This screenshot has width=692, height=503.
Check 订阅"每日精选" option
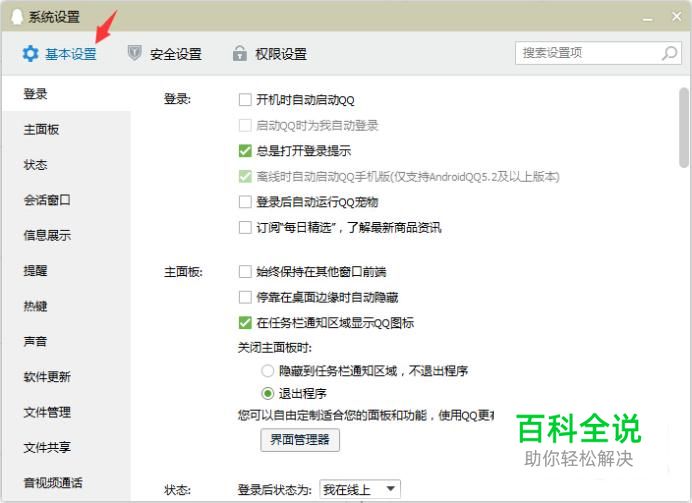pos(245,228)
